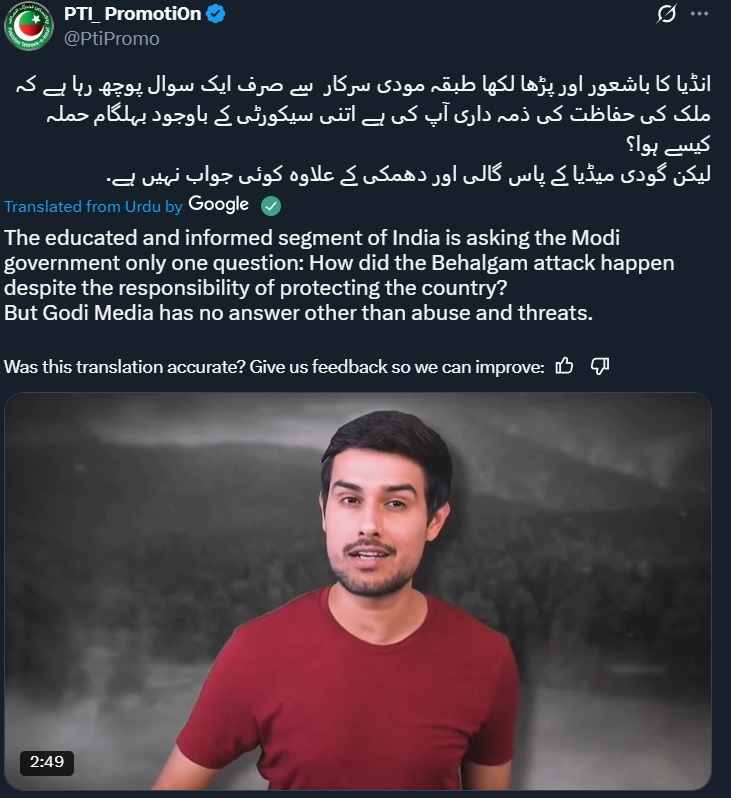
Task: Click the thumbs up translation feedback icon
Action: point(564,366)
